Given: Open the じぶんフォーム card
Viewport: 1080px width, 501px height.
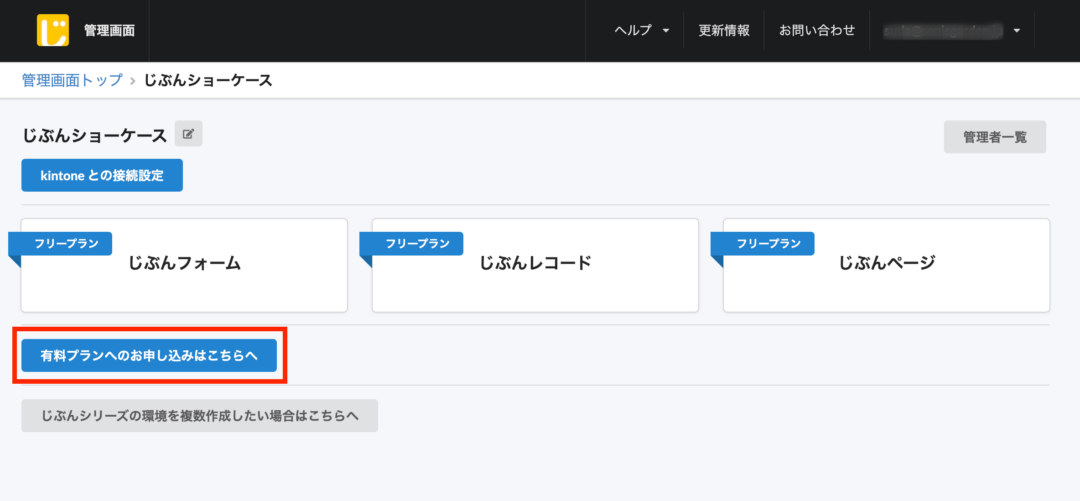Looking at the screenshot, I should 184,265.
